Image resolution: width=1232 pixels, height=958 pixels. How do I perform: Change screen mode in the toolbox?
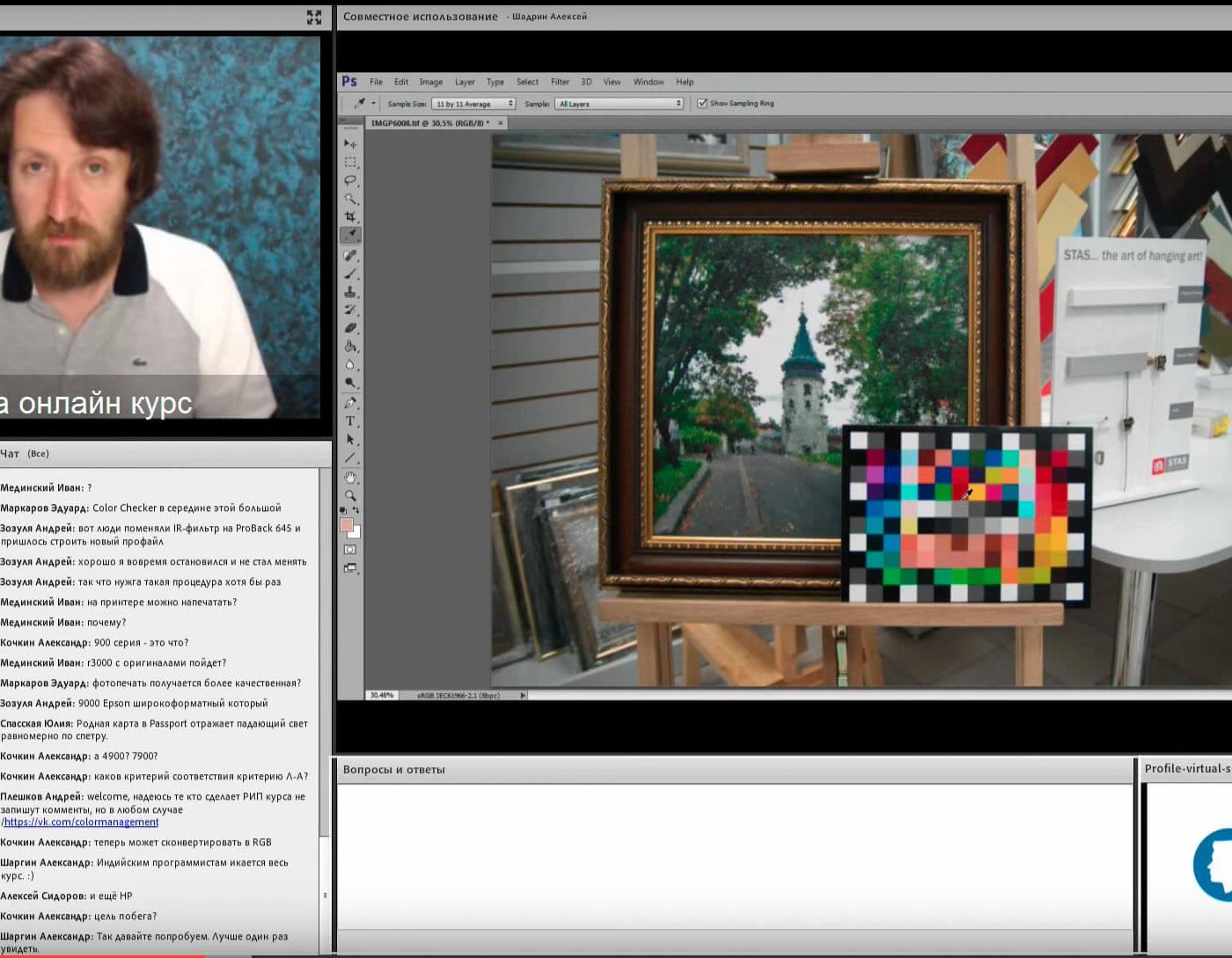click(350, 568)
